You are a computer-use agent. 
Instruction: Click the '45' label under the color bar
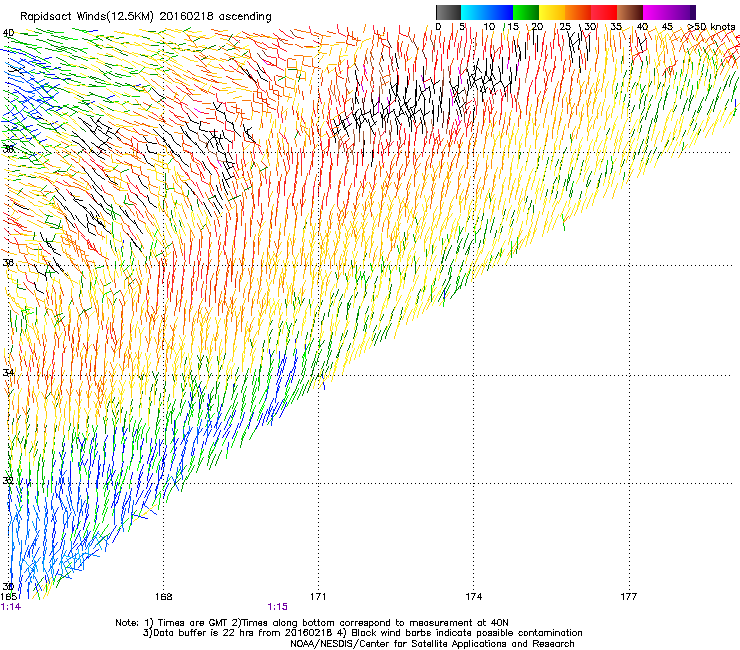tap(667, 27)
